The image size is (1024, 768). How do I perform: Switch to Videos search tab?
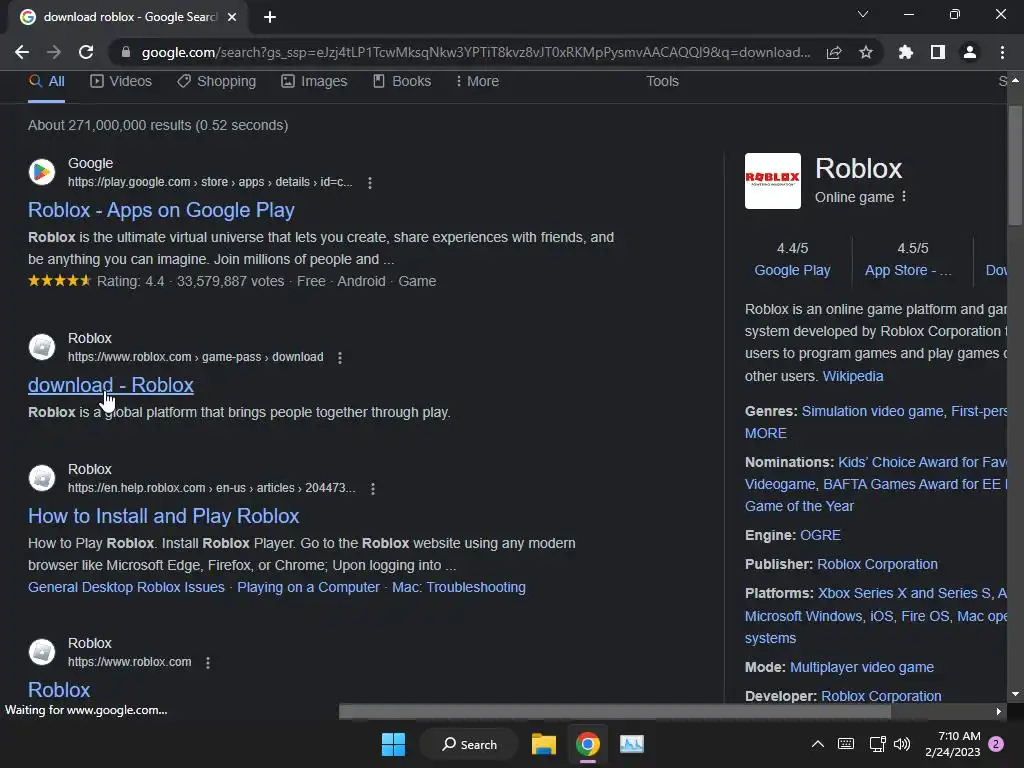point(121,82)
